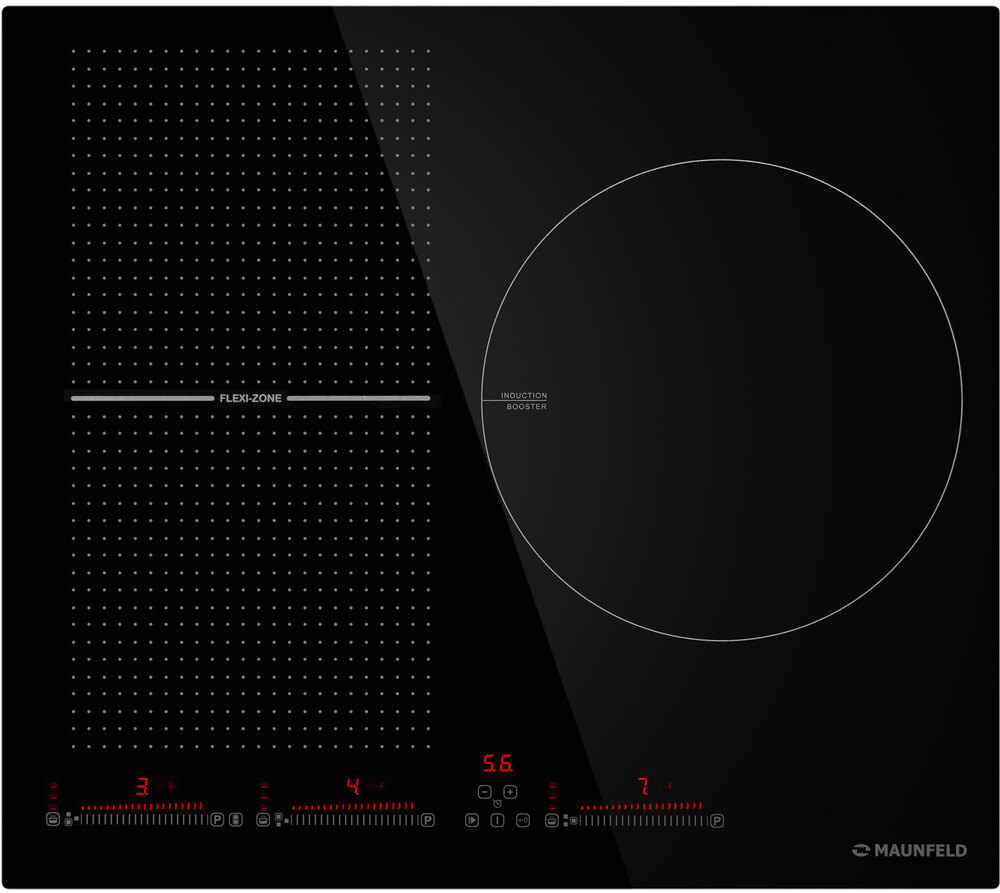The height and width of the screenshot is (893, 1000).
Task: Tap the INDUCTION BOOSTER label
Action: point(525,402)
